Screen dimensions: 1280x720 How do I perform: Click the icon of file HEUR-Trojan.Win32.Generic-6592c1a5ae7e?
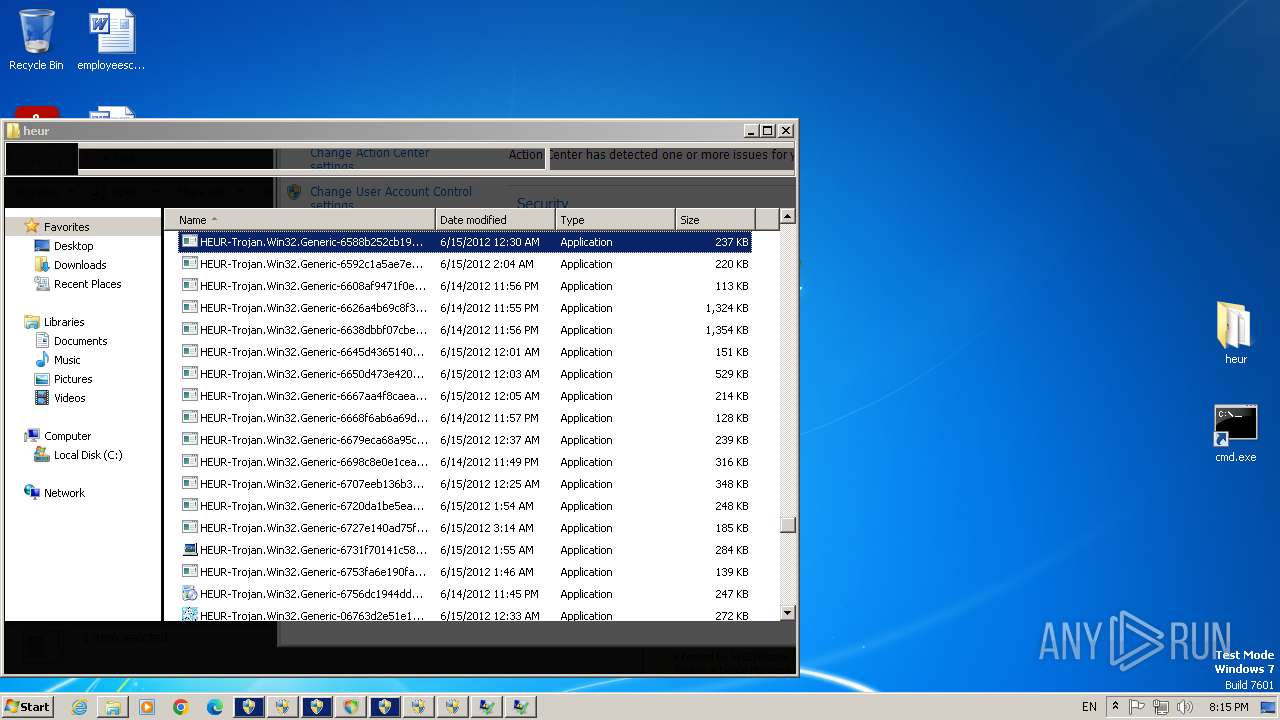click(190, 264)
